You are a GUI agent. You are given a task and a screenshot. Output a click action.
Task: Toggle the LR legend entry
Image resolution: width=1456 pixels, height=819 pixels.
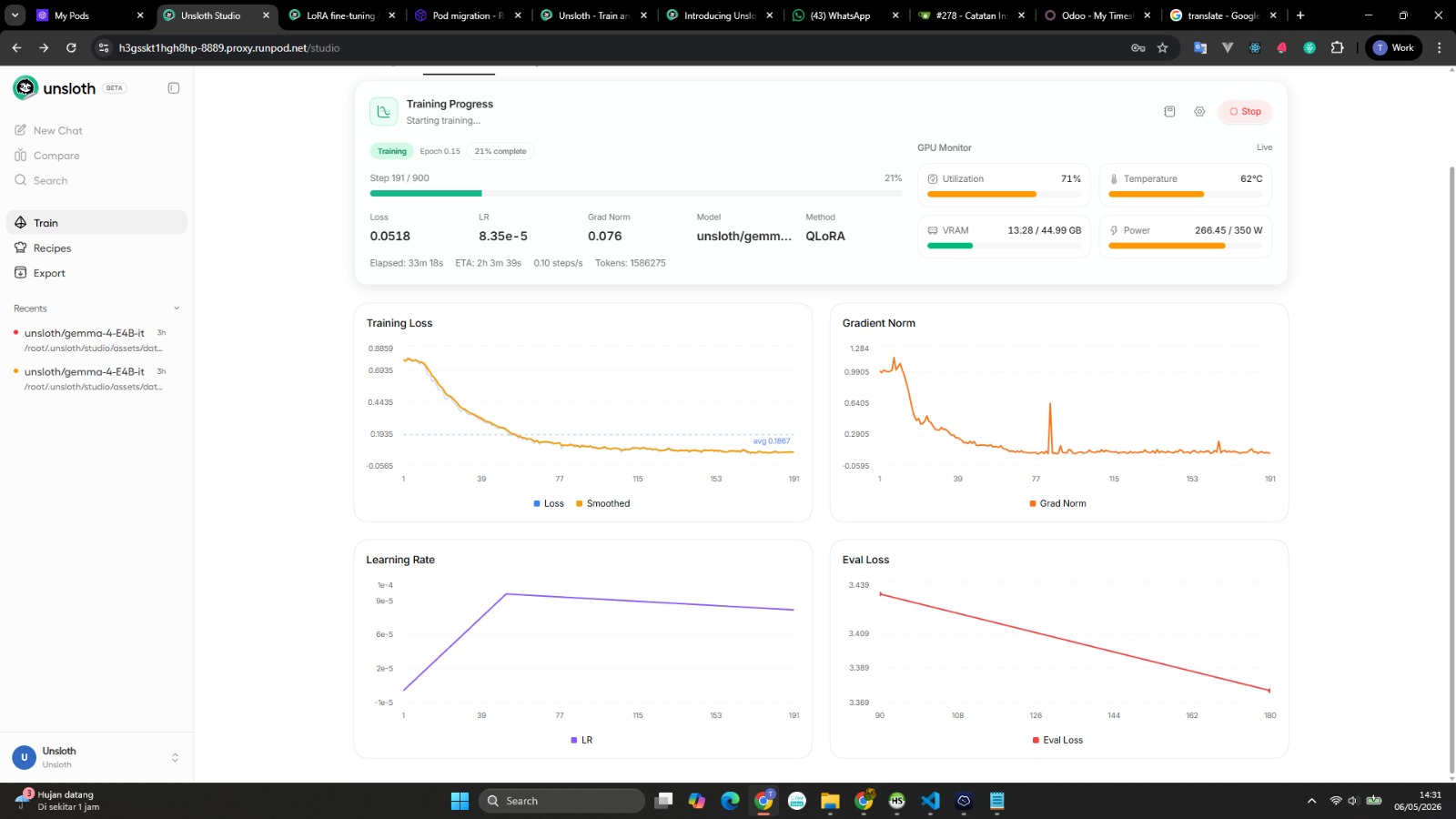click(581, 740)
